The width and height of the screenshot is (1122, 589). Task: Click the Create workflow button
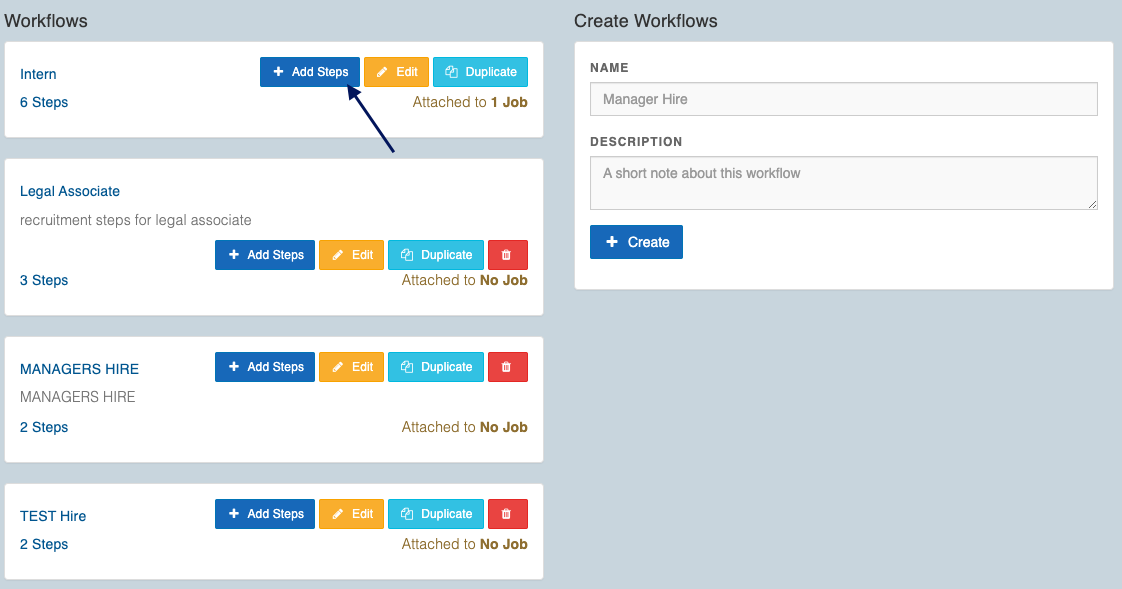tap(636, 242)
